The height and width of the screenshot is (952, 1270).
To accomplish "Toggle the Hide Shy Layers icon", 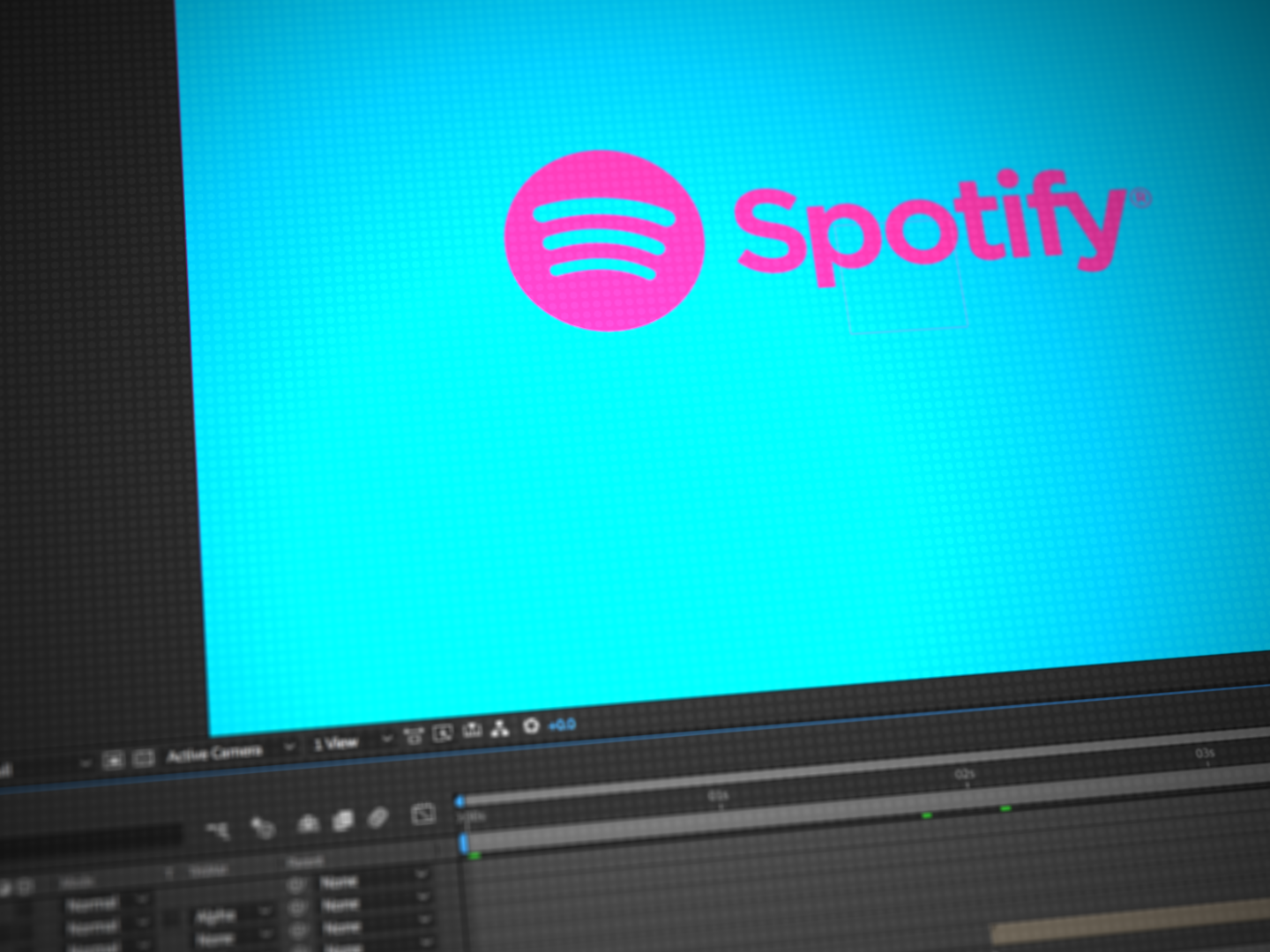I will point(307,823).
